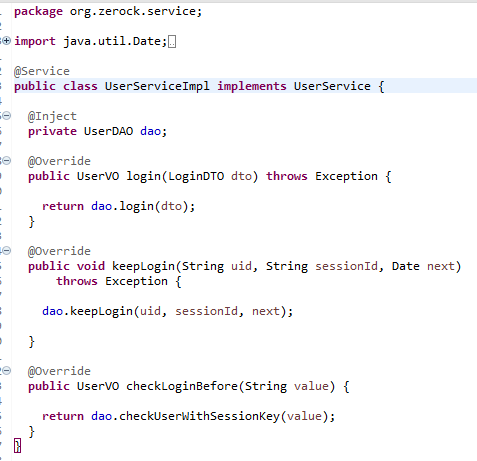Click the @Service annotation

(42, 71)
